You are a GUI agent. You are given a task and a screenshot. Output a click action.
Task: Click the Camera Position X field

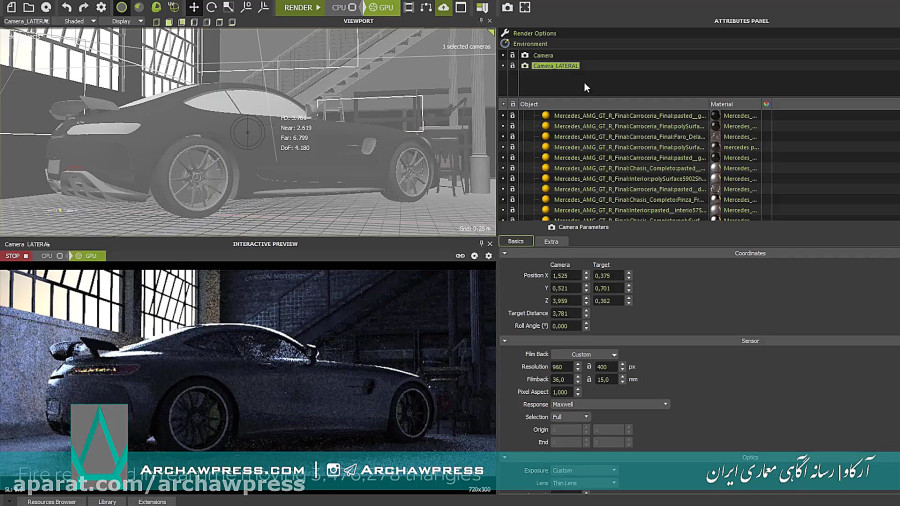[567, 276]
